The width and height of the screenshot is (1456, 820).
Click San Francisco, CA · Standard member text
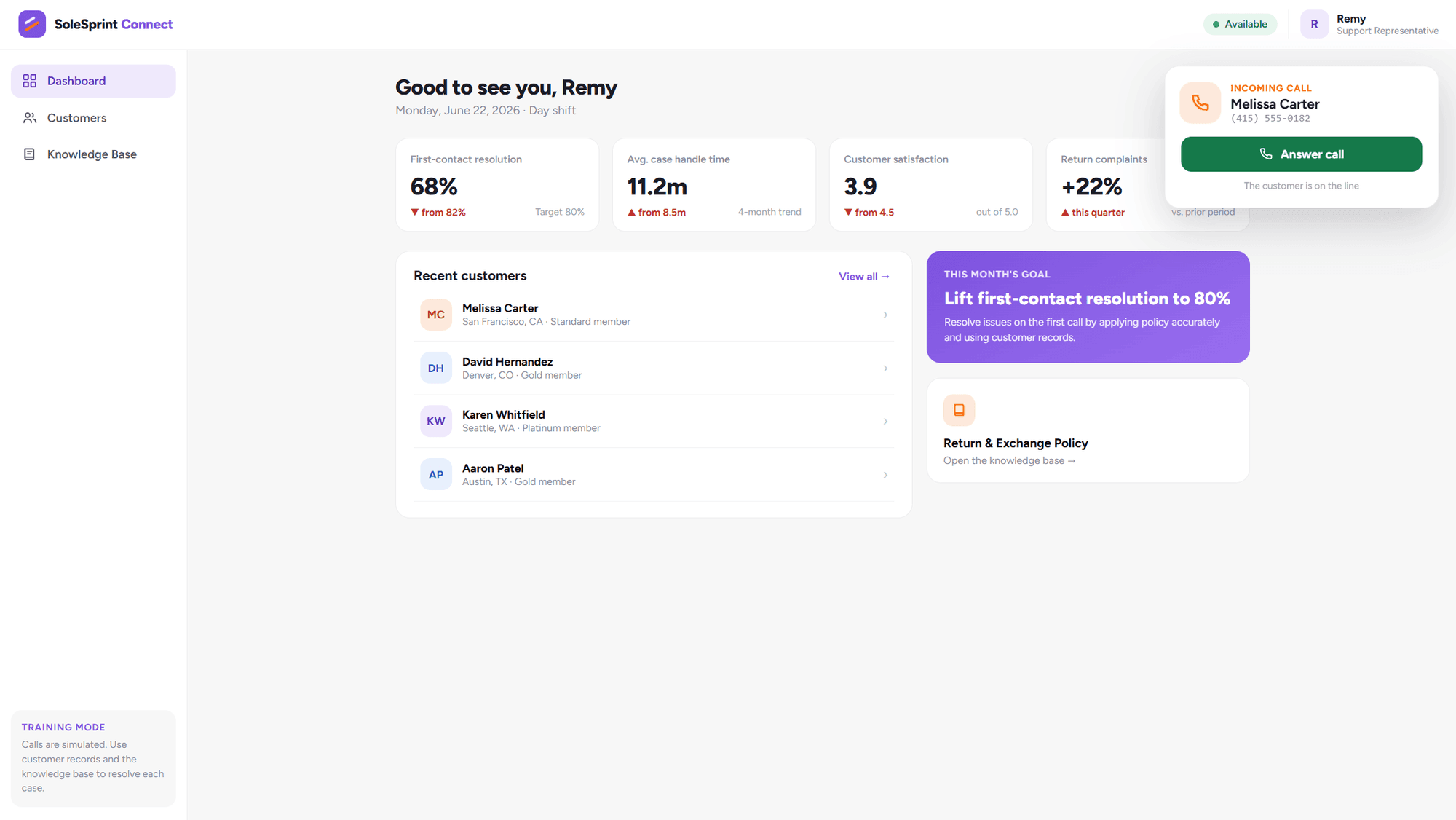pyautogui.click(x=547, y=322)
